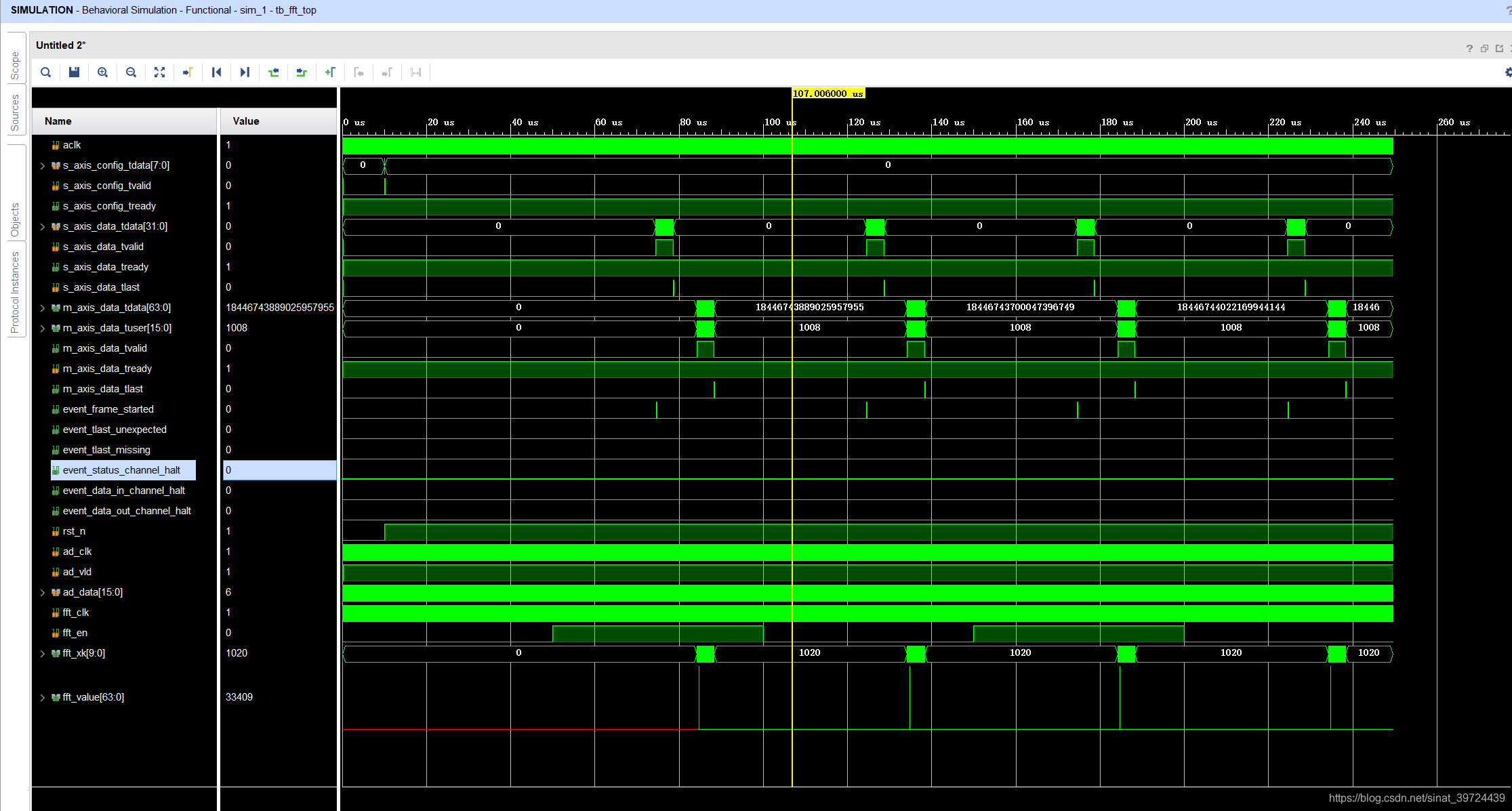Viewport: 1512px width, 811px height.
Task: Jump to previous transition
Action: pos(273,72)
